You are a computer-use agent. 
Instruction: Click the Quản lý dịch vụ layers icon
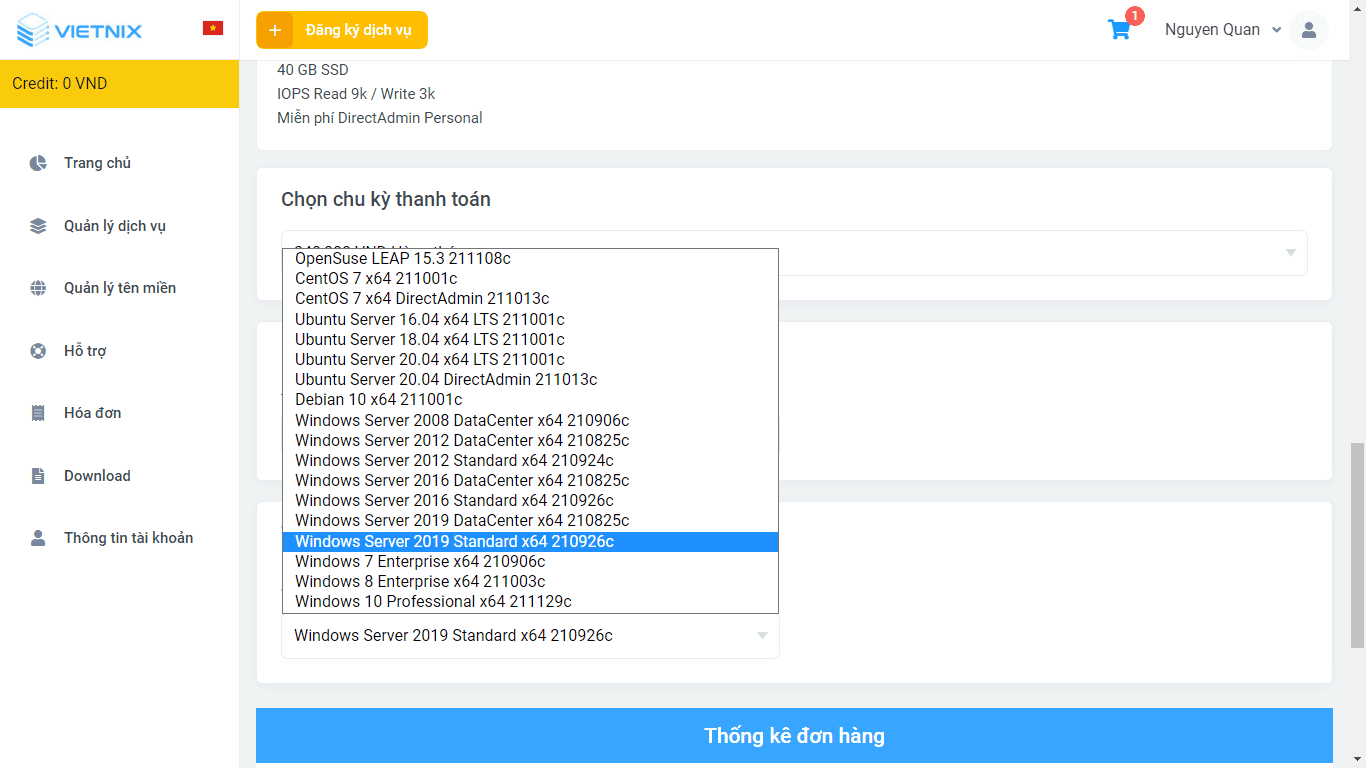pos(38,226)
